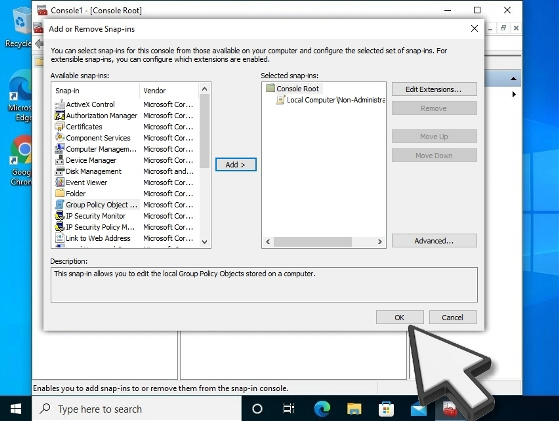Click the Console Root folder icon
The width and height of the screenshot is (559, 421).
pos(271,88)
